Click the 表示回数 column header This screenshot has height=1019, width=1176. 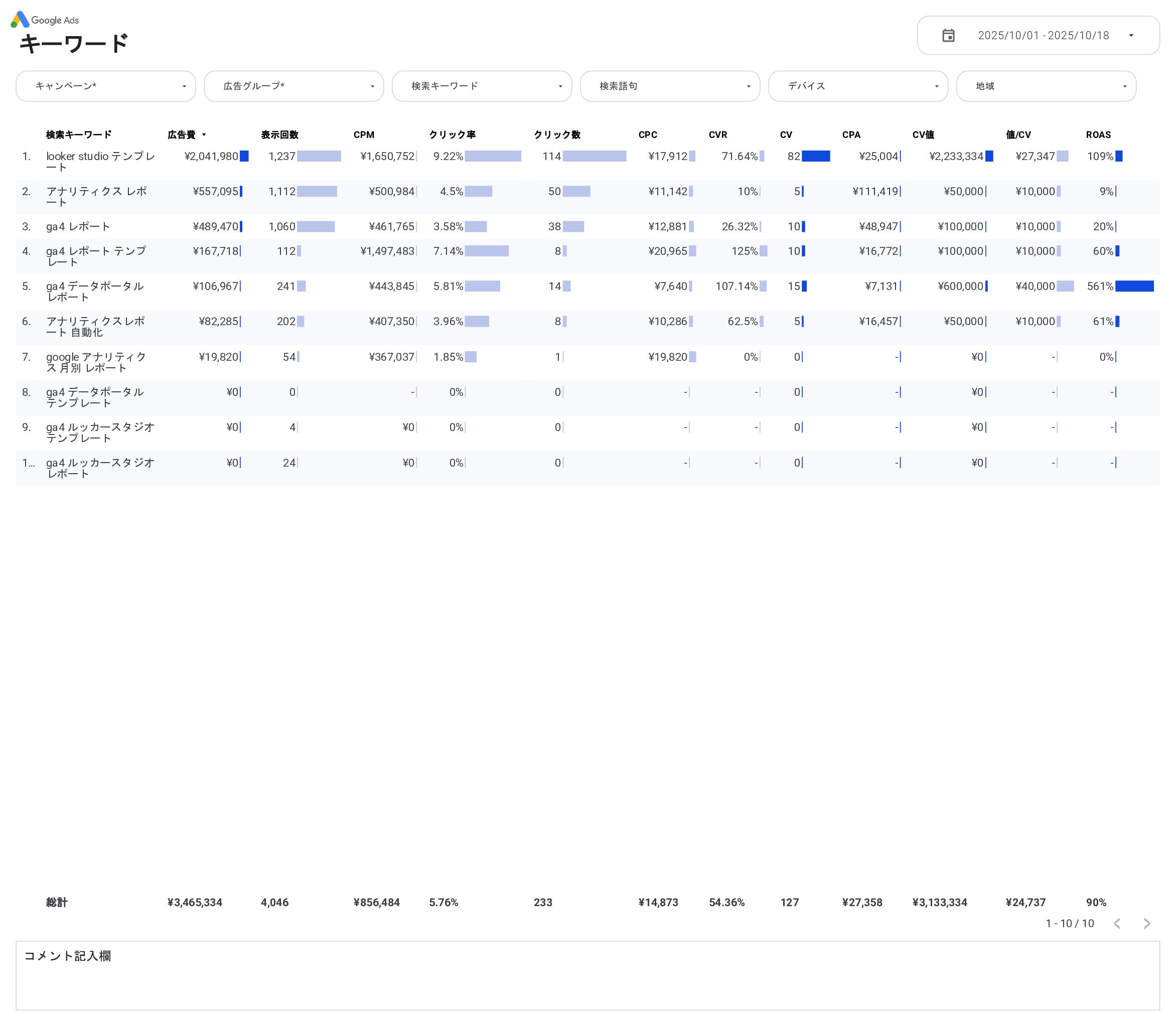(x=279, y=135)
